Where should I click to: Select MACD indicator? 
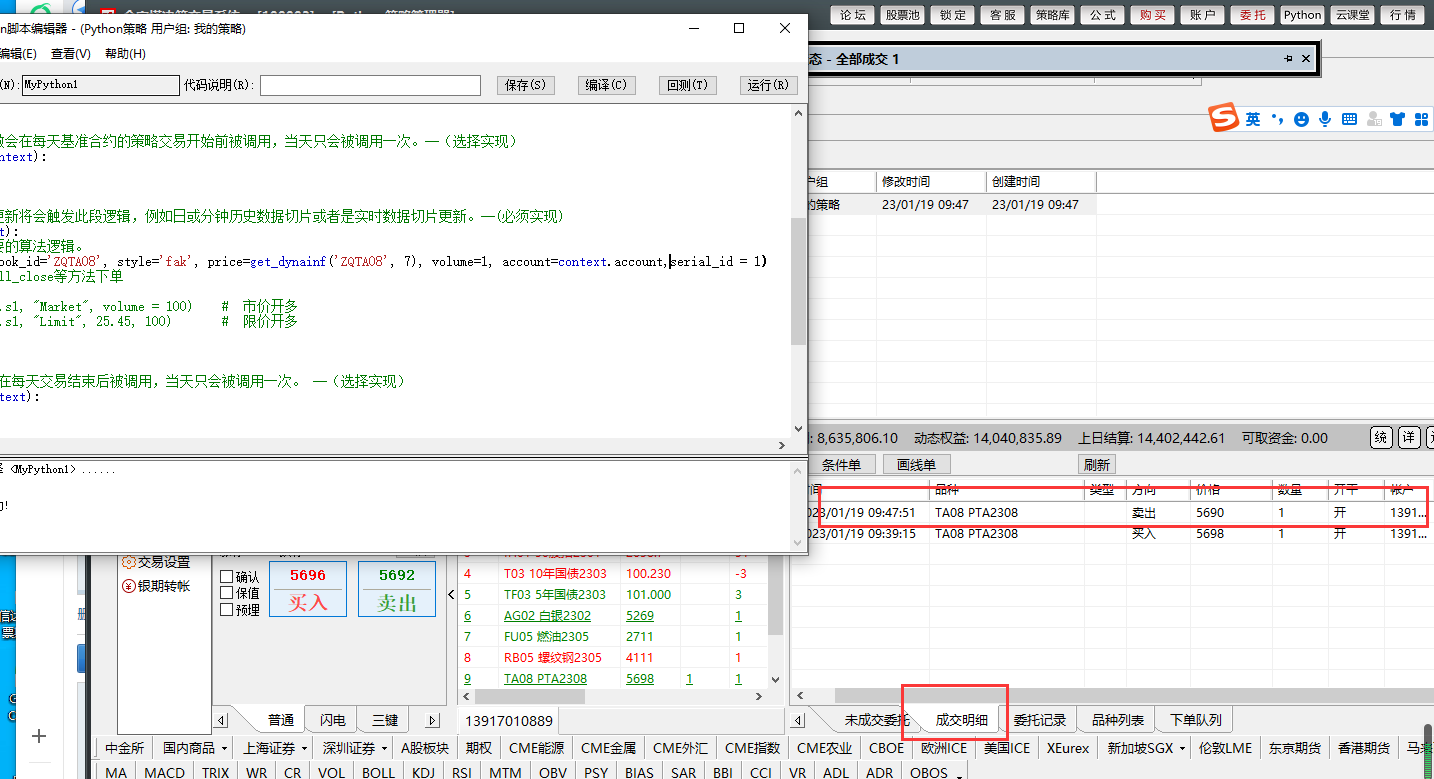[164, 773]
